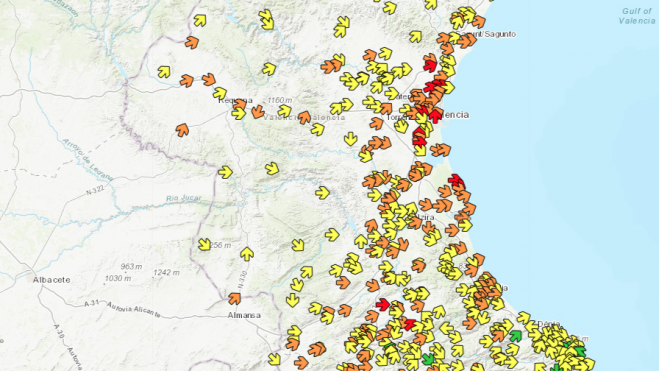Select the green arrow marker at the bottom center
Viewport: 659px width, 371px height.
[428, 359]
